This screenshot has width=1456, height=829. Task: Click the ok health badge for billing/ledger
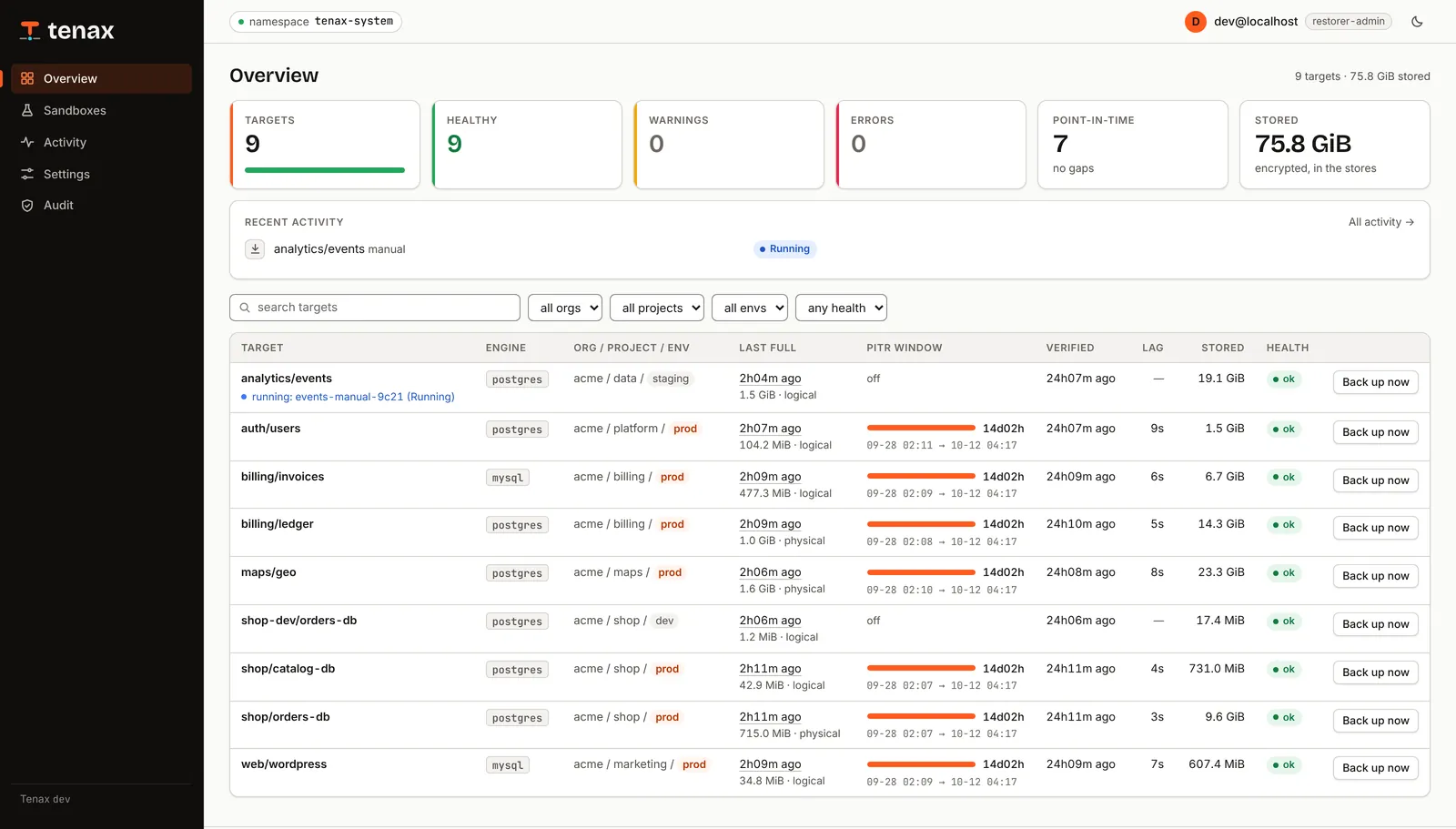pos(1284,525)
